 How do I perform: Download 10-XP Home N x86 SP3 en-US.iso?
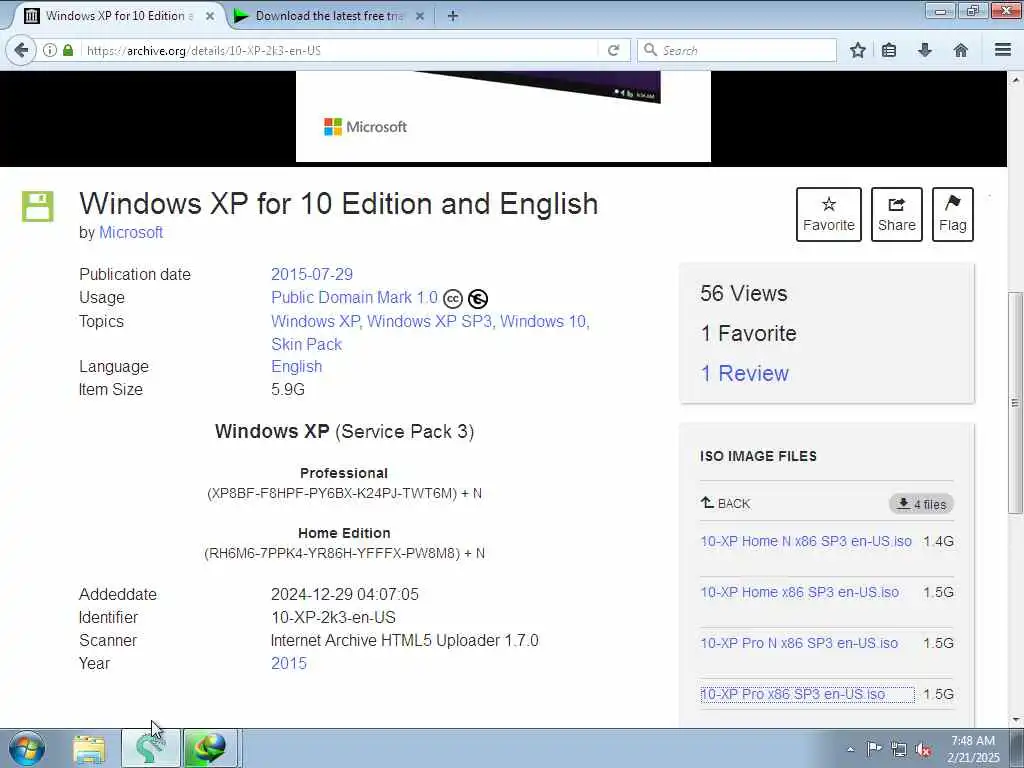pos(806,541)
